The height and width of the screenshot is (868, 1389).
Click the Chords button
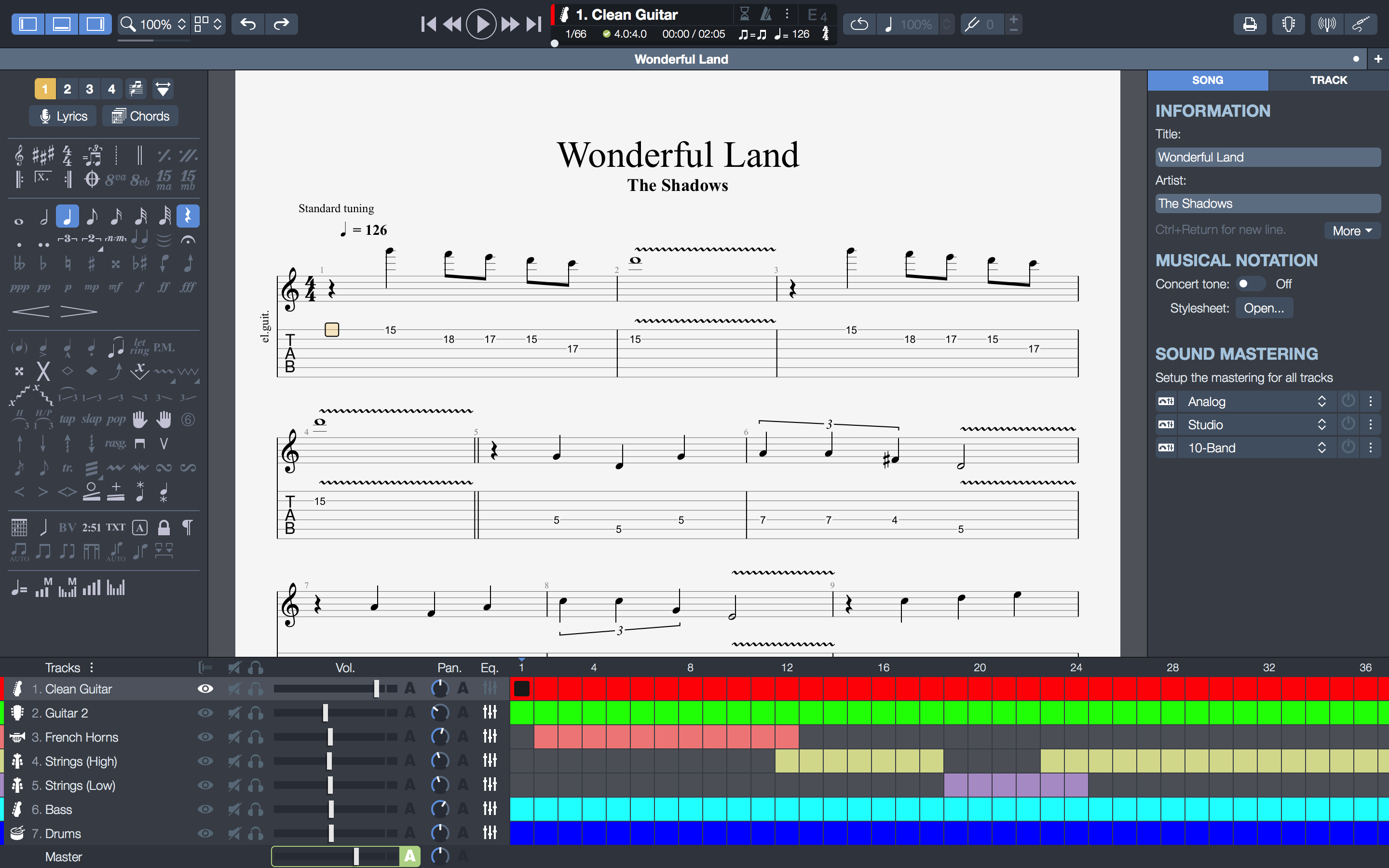pos(141,116)
